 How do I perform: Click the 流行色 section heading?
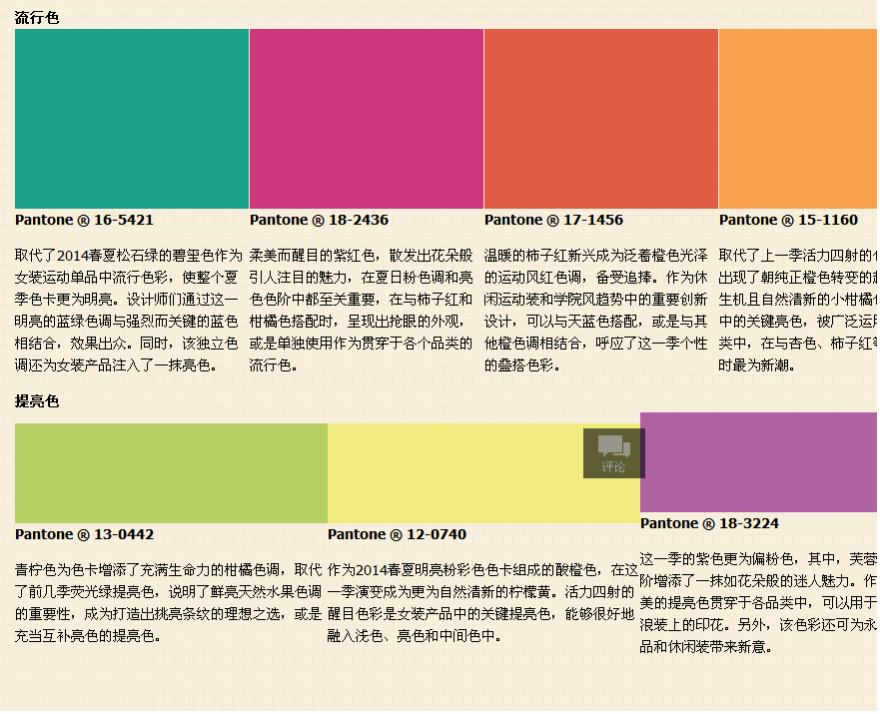[37, 18]
